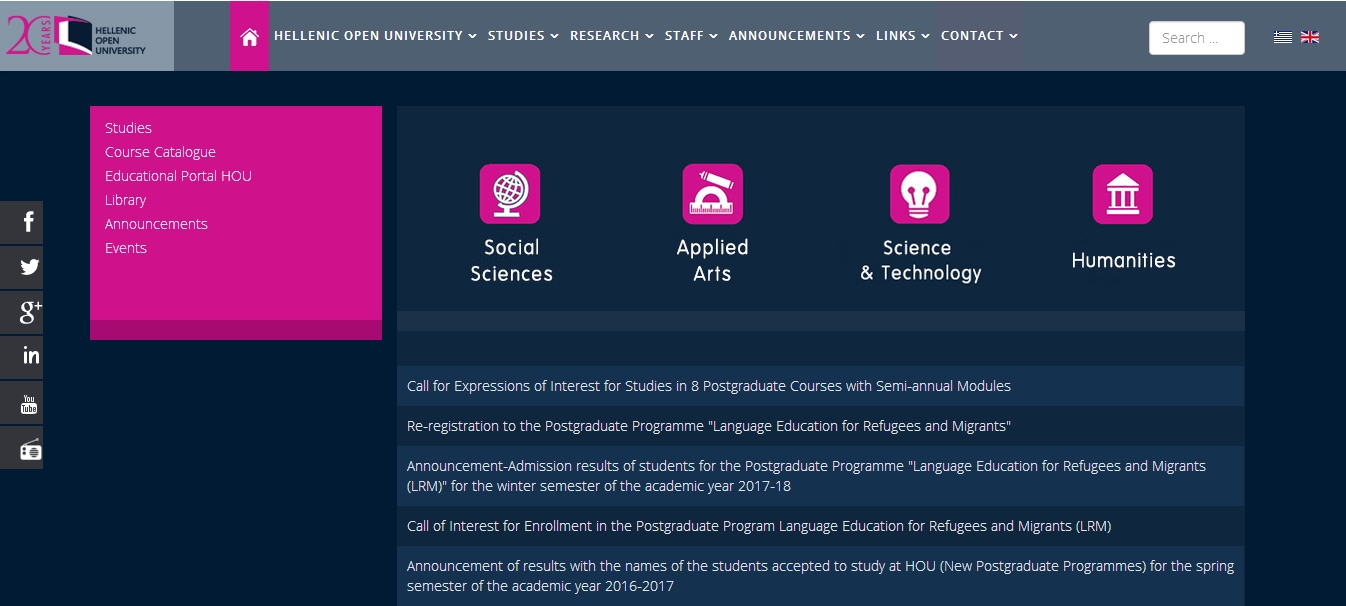The height and width of the screenshot is (606, 1346).
Task: Select the Humanities building icon
Action: (x=1123, y=194)
